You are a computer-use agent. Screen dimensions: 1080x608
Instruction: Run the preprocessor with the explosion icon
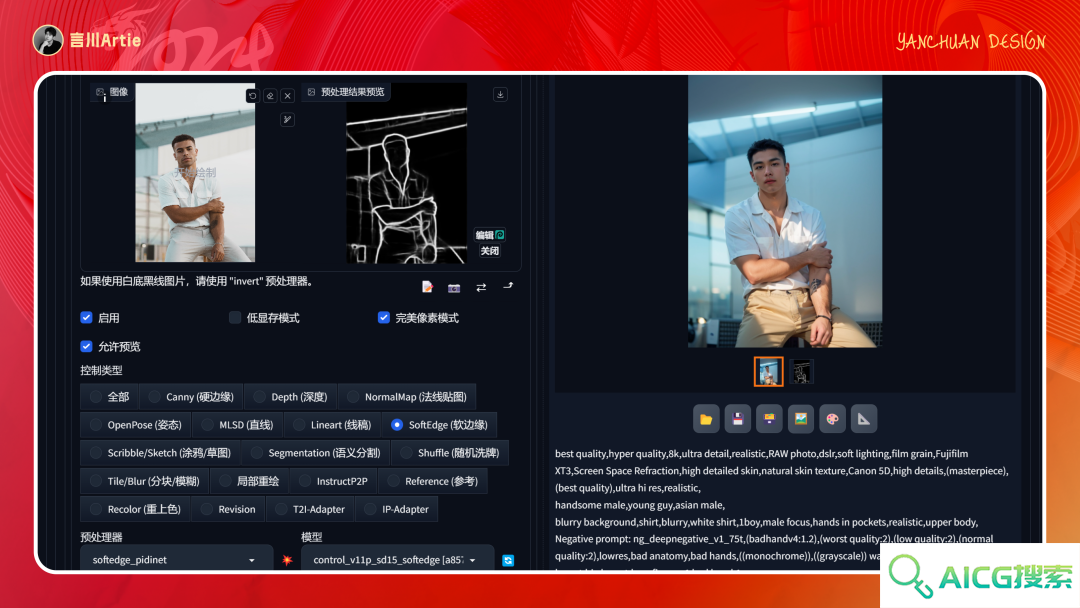point(287,560)
